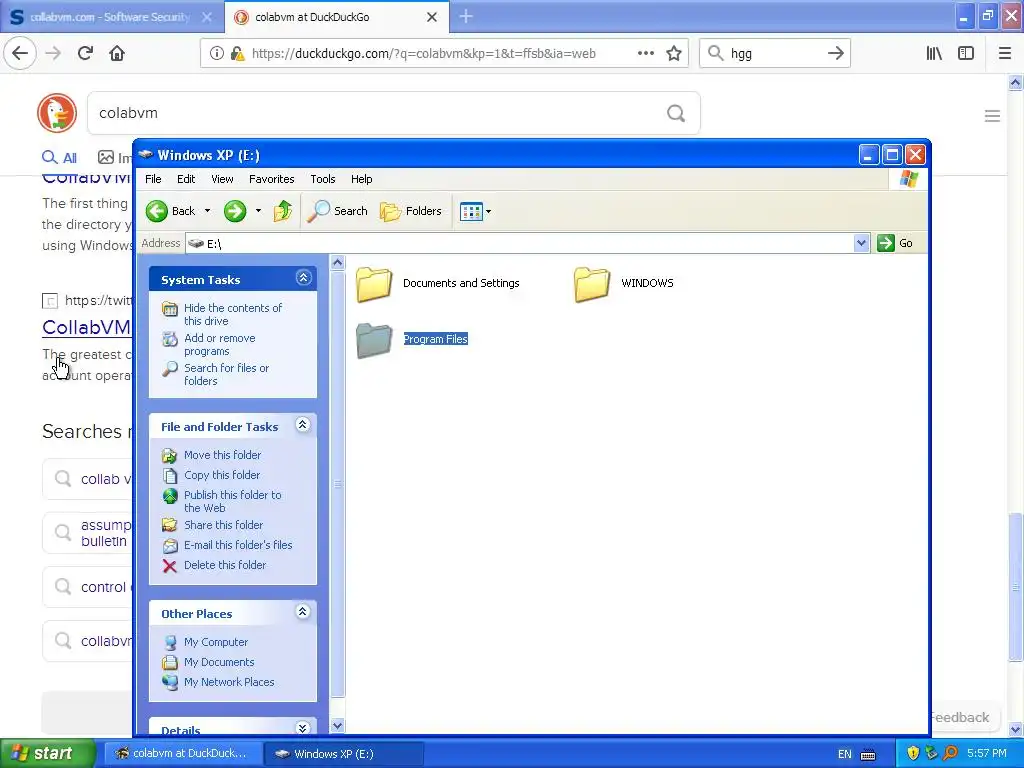Open My Documents from Other Places
This screenshot has height=768, width=1024.
[219, 662]
